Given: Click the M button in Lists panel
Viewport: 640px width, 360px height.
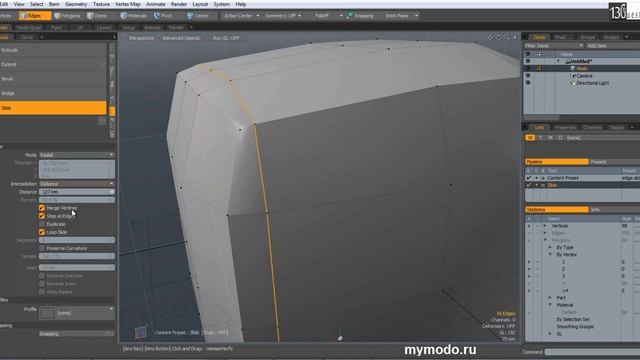Looking at the screenshot, I should click(x=550, y=138).
